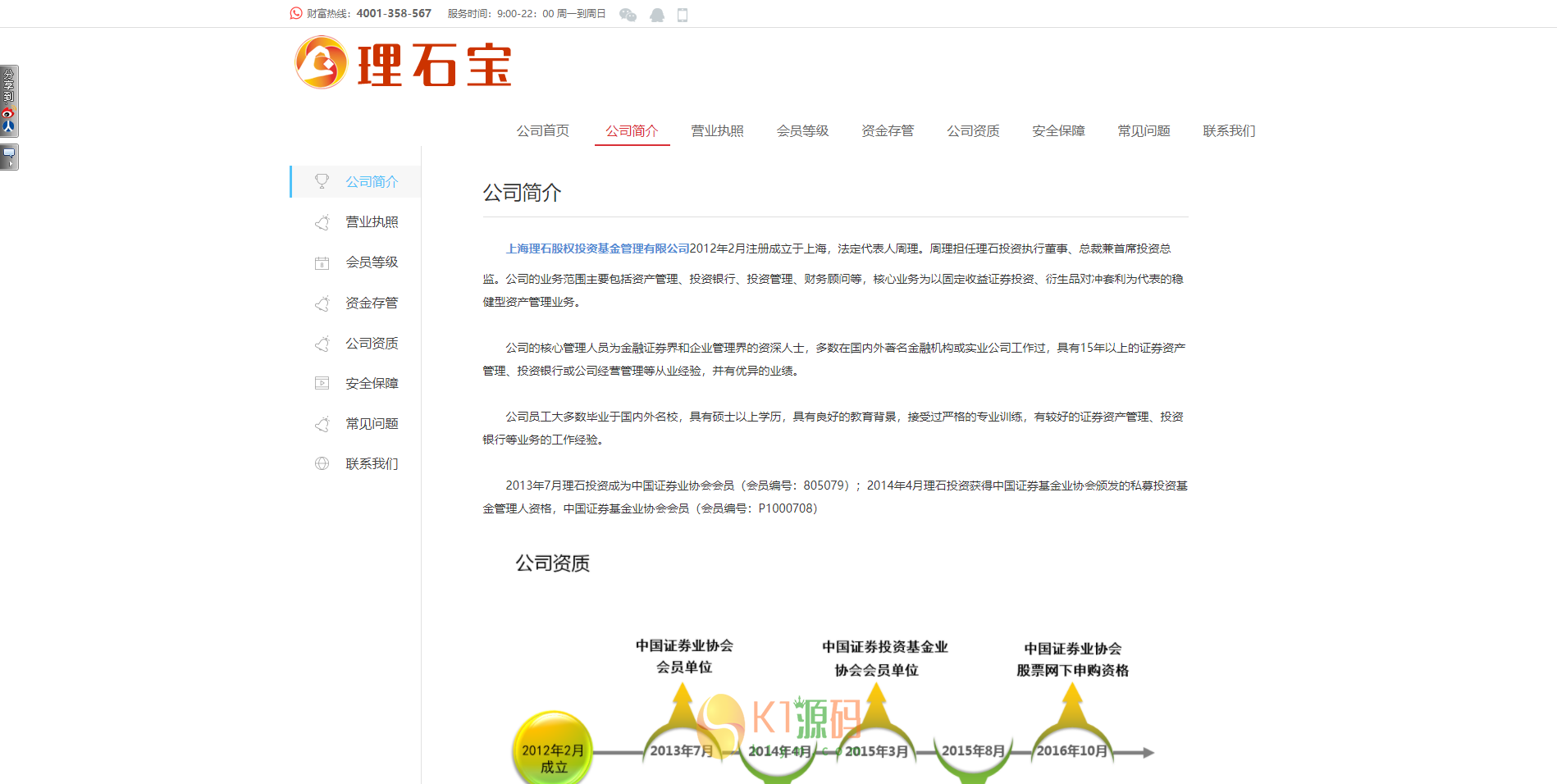Image resolution: width=1557 pixels, height=784 pixels.
Task: Open 资金存管 in the top navigation
Action: coord(888,130)
